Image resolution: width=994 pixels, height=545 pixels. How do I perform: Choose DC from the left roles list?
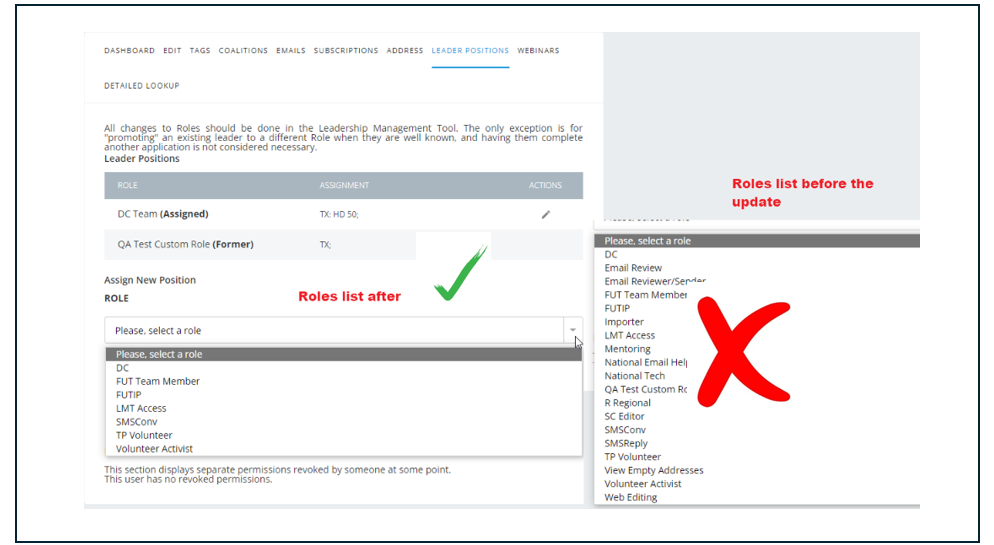pyautogui.click(x=122, y=368)
